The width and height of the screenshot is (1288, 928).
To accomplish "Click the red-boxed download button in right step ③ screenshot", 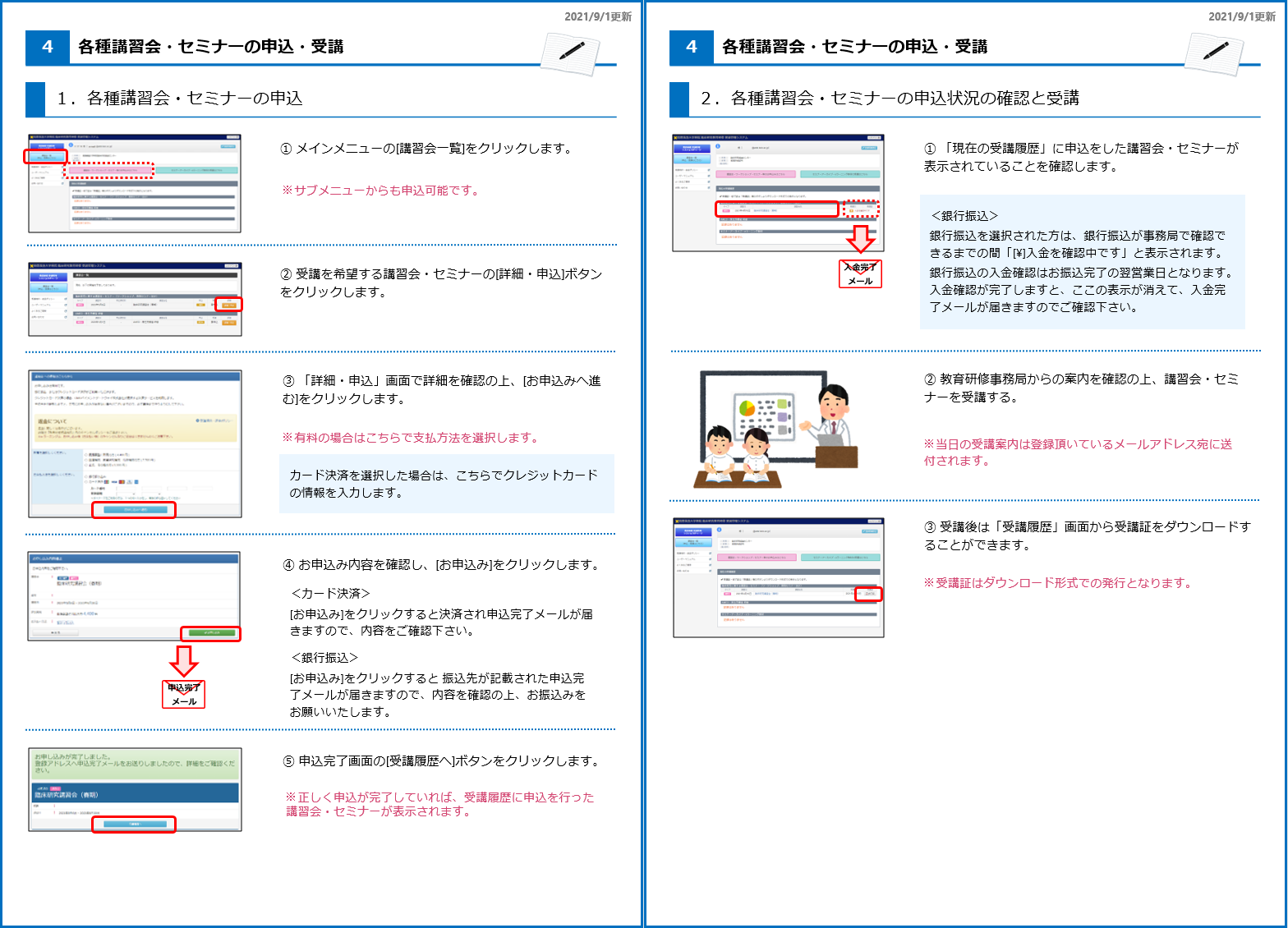I will (x=868, y=594).
